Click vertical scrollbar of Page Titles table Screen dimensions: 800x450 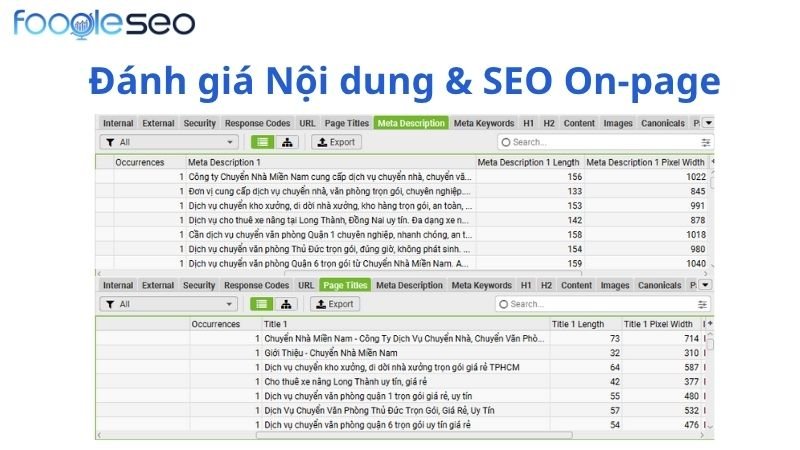point(710,345)
